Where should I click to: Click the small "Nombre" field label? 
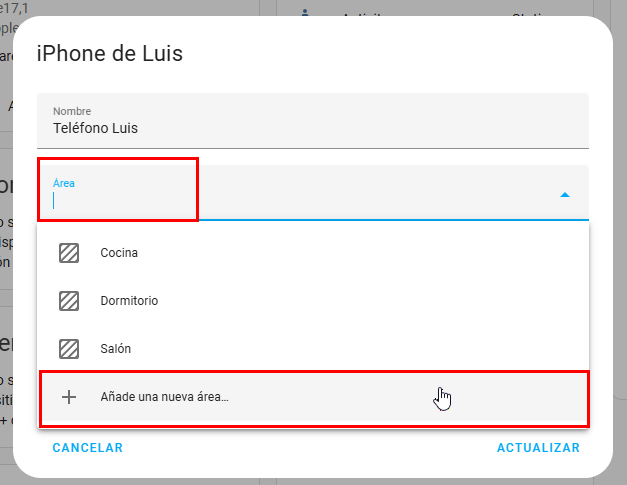pos(71,111)
